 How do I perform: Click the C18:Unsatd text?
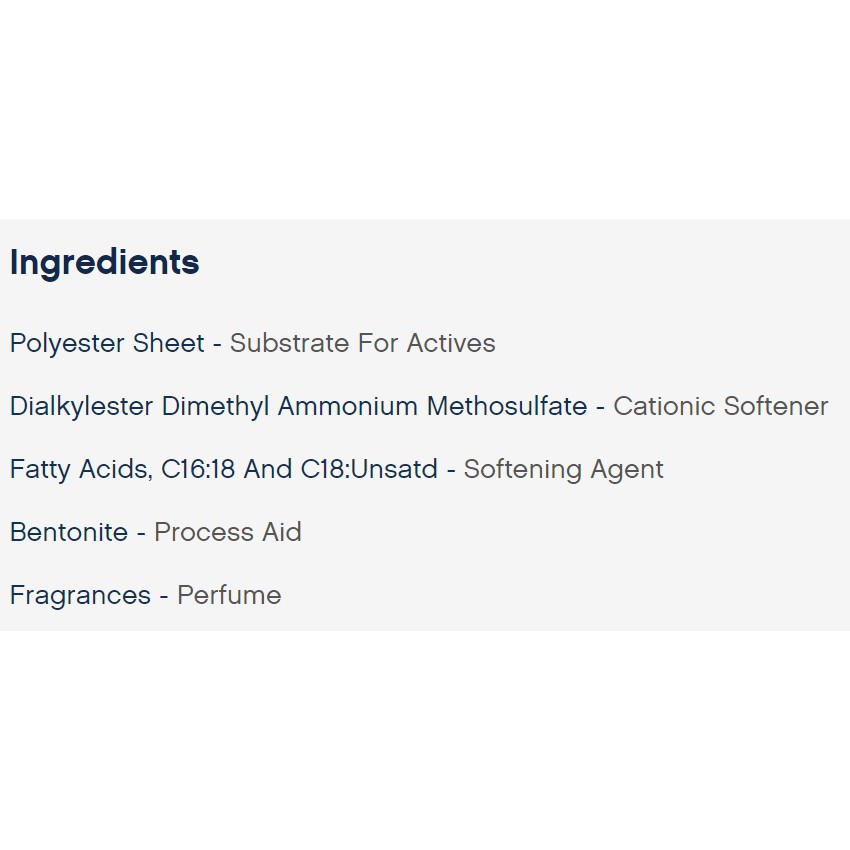[369, 469]
